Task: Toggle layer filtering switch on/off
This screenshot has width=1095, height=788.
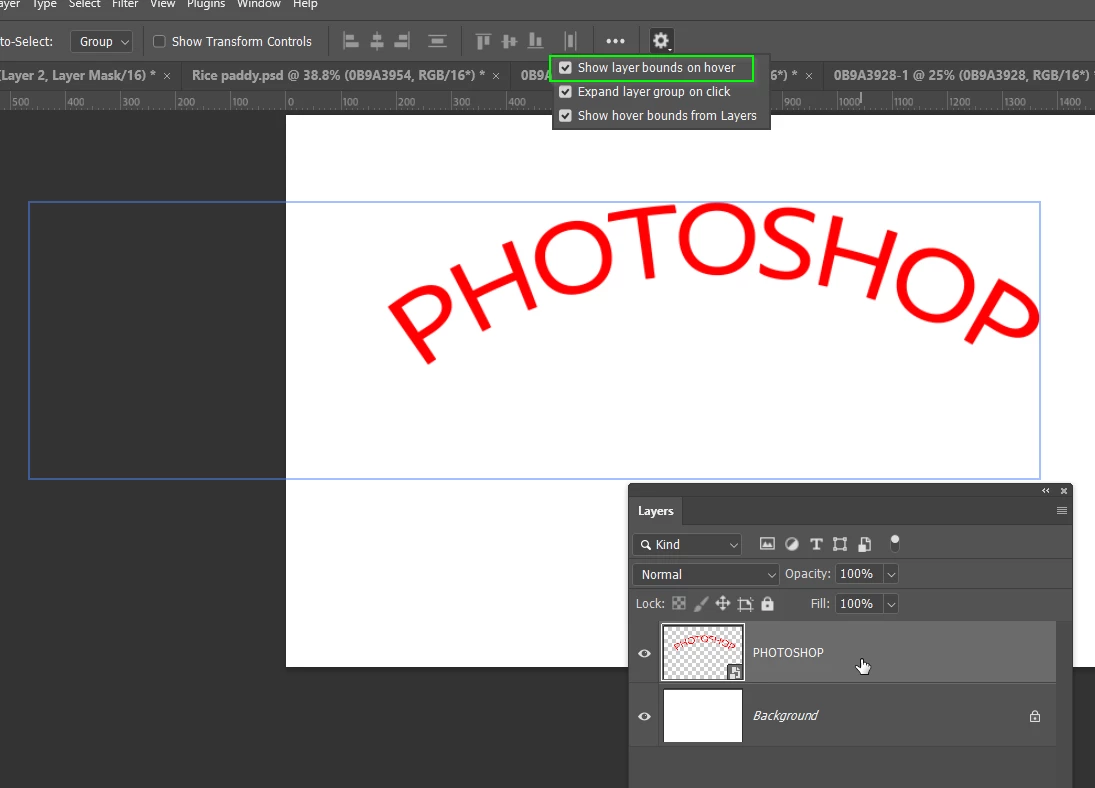Action: (x=895, y=543)
